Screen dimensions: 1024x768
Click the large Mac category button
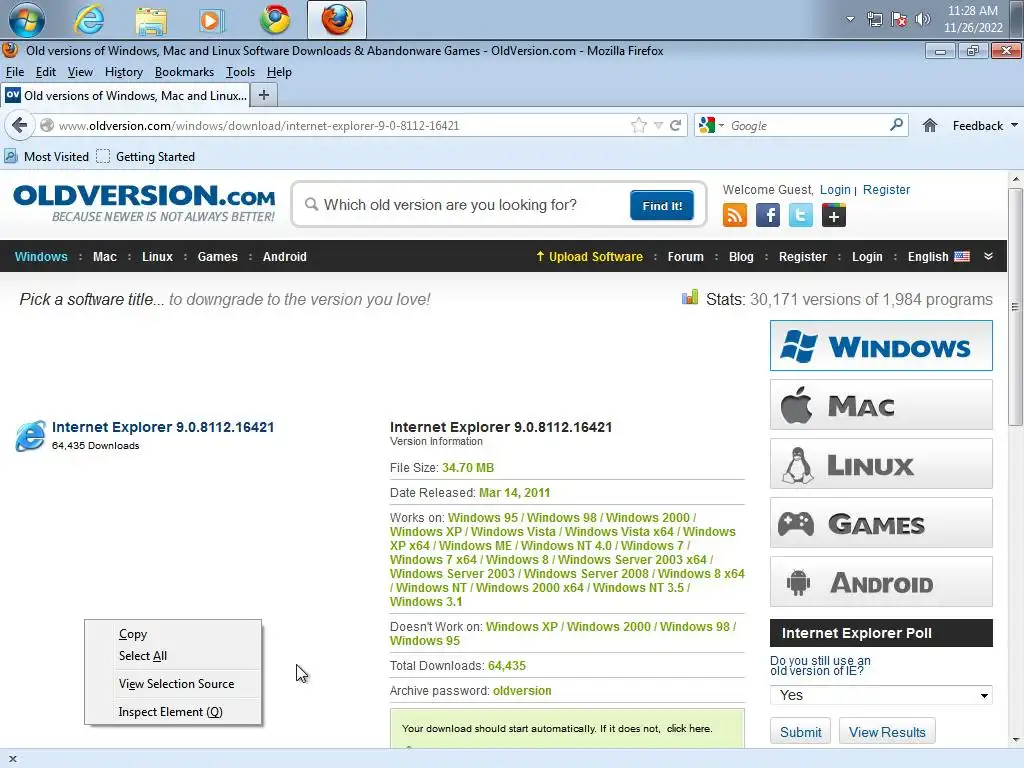[x=881, y=405]
